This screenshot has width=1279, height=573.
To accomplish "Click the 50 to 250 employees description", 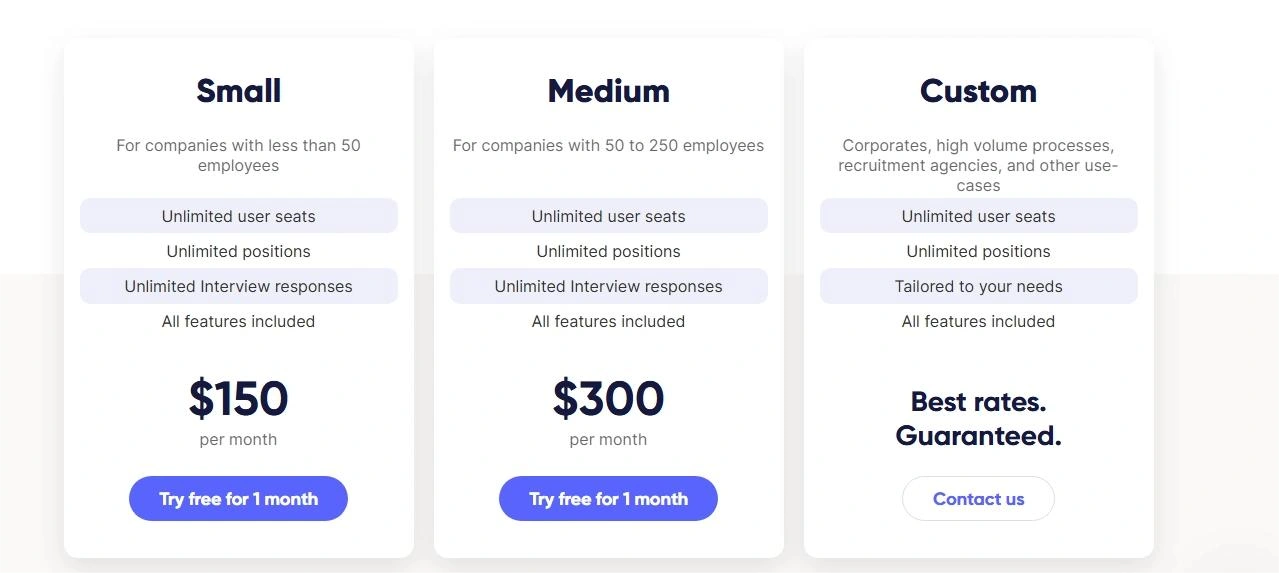I will coord(608,146).
